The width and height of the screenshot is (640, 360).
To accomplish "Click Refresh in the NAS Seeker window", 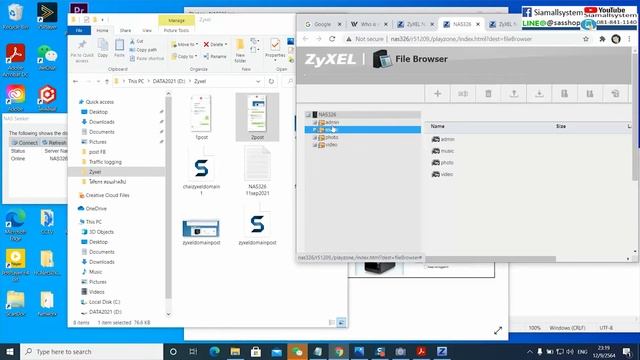I will coord(54,142).
